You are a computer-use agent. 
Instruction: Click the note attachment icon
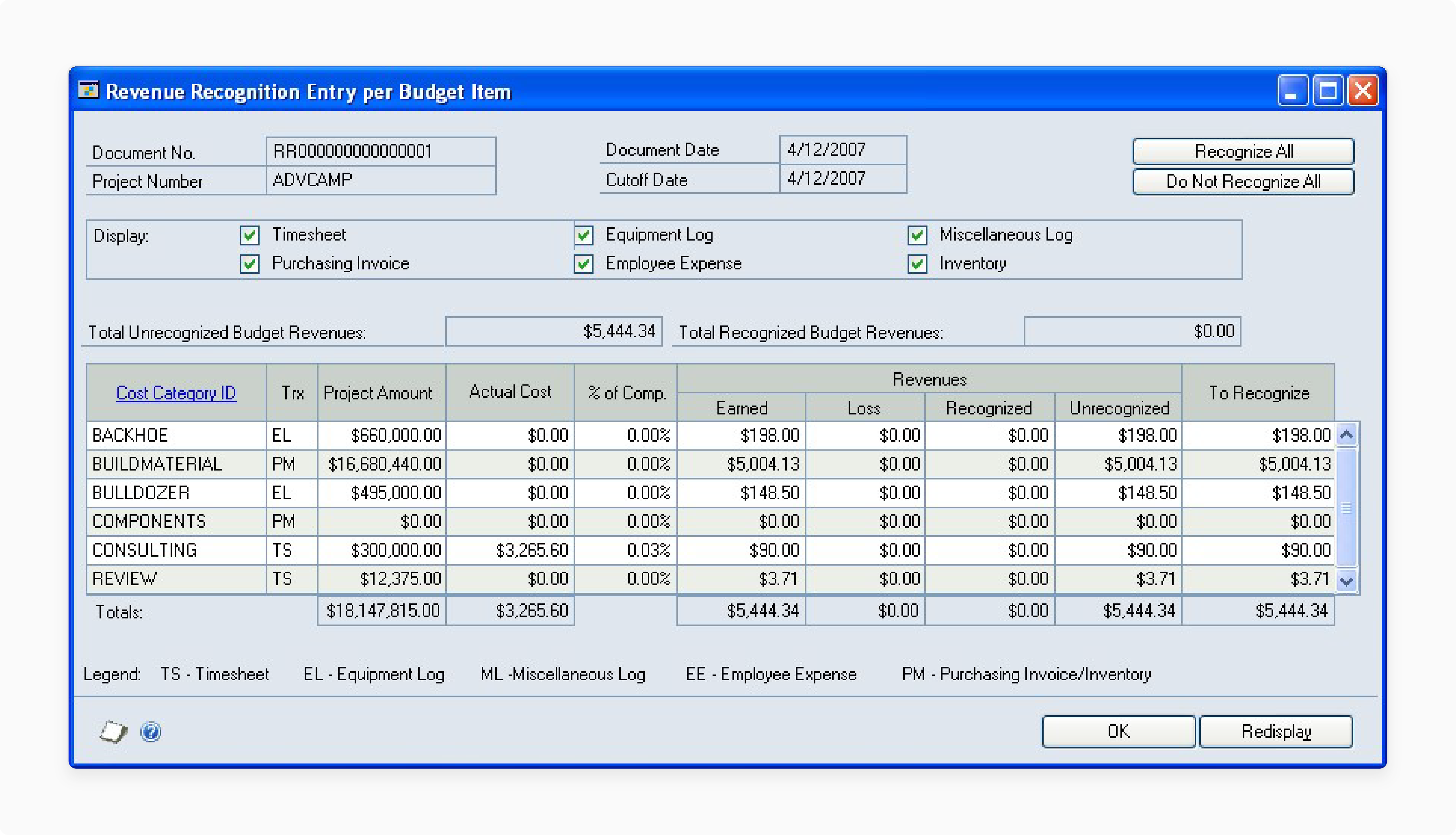[x=113, y=732]
